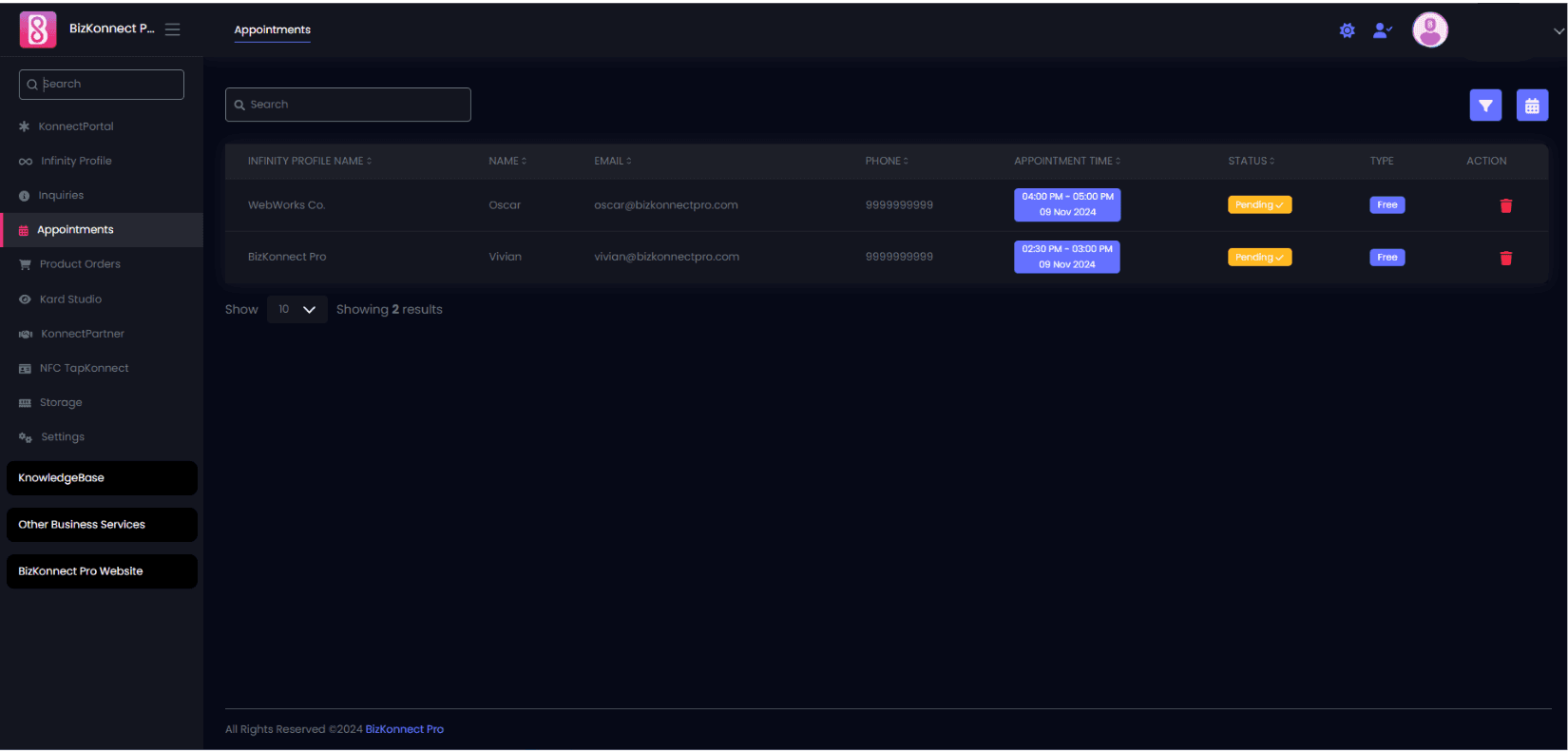Sort by Status column header
The height and width of the screenshot is (753, 1568).
click(1252, 162)
